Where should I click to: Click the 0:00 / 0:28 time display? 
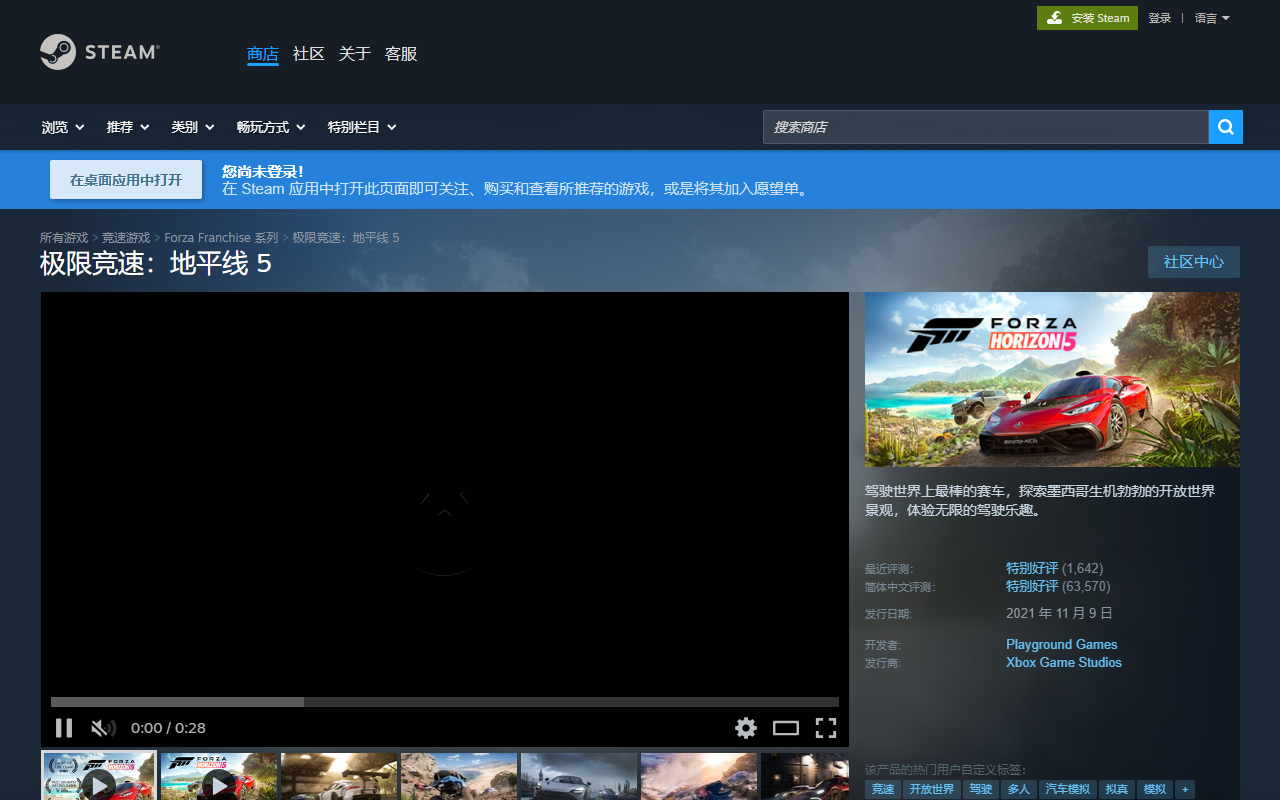click(168, 728)
